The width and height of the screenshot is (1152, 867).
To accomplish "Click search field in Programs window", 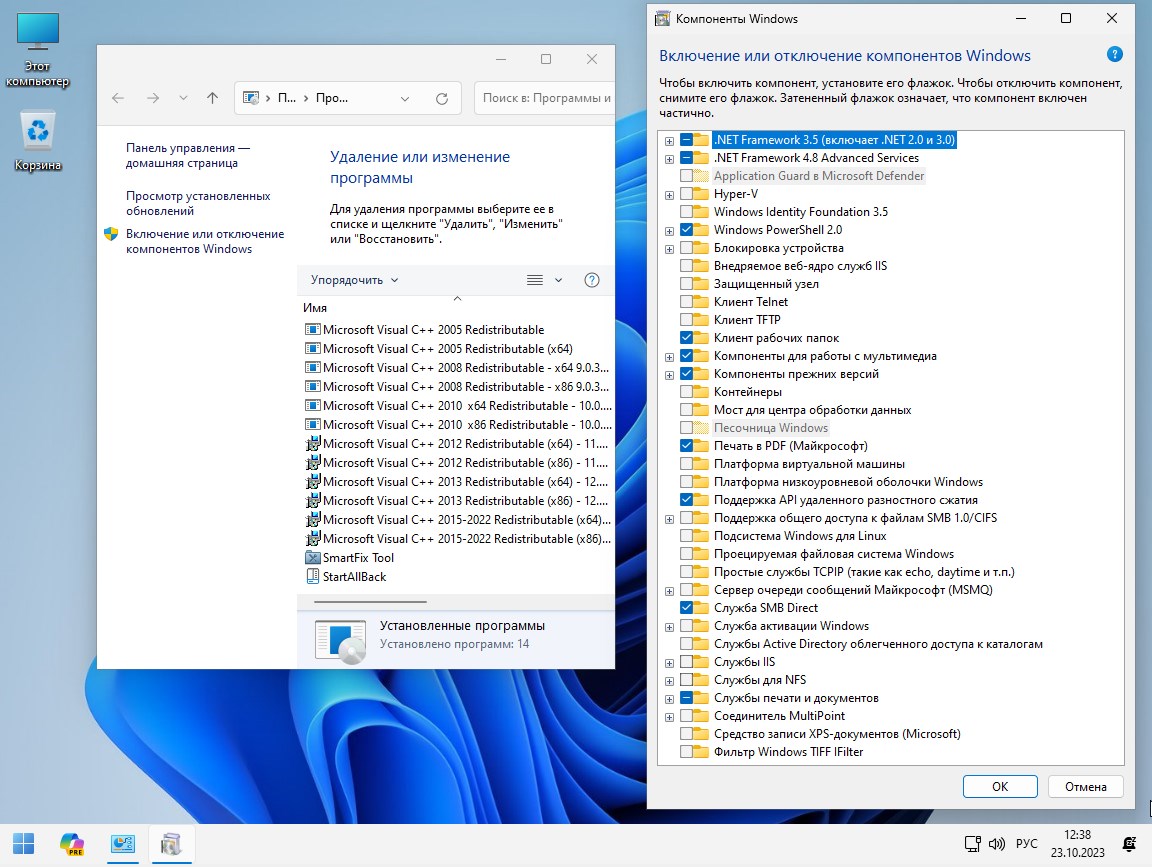I will click(x=544, y=98).
